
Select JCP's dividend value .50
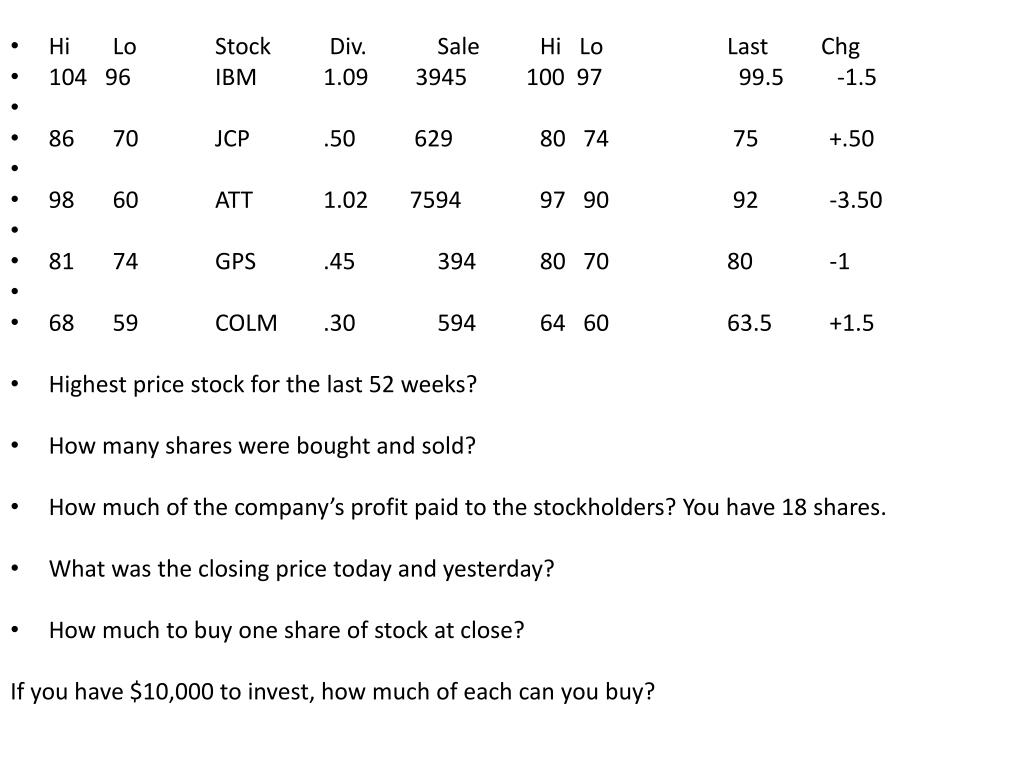tap(339, 138)
